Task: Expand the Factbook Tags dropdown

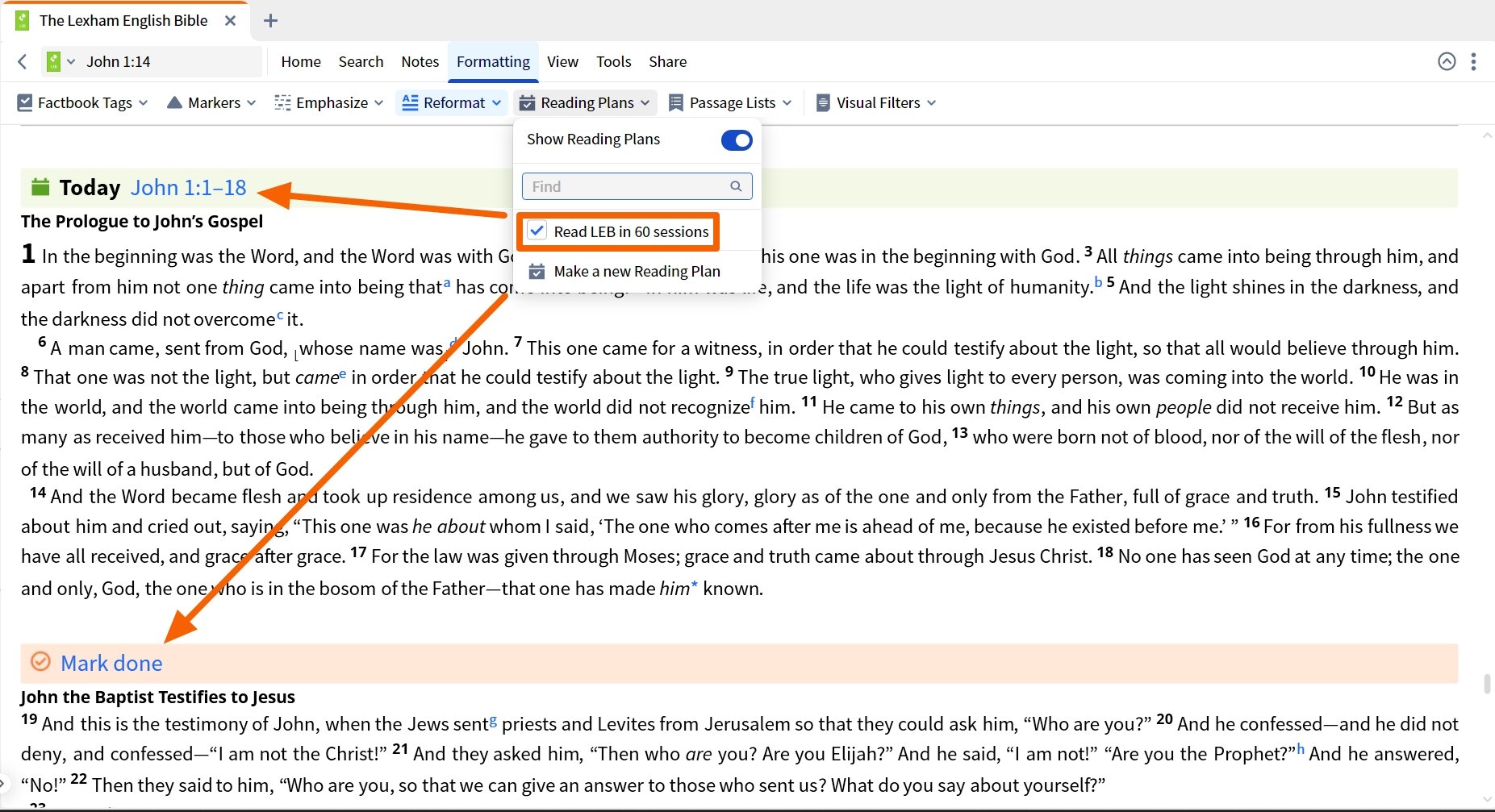Action: (144, 102)
